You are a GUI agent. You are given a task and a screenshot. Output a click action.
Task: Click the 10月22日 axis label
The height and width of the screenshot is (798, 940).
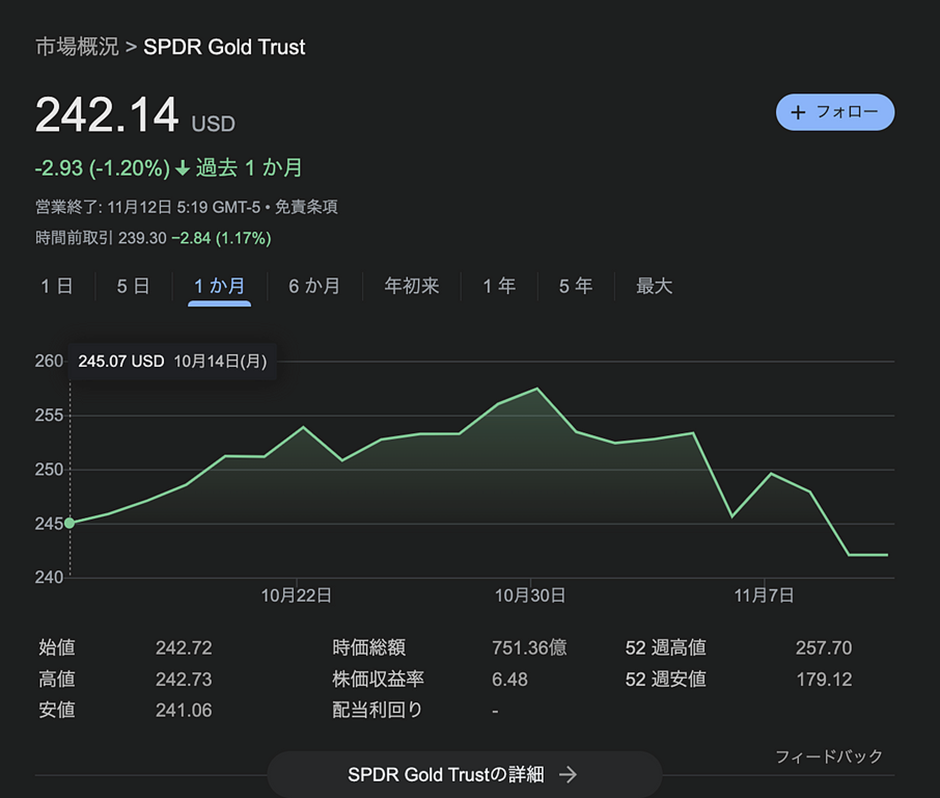[296, 595]
